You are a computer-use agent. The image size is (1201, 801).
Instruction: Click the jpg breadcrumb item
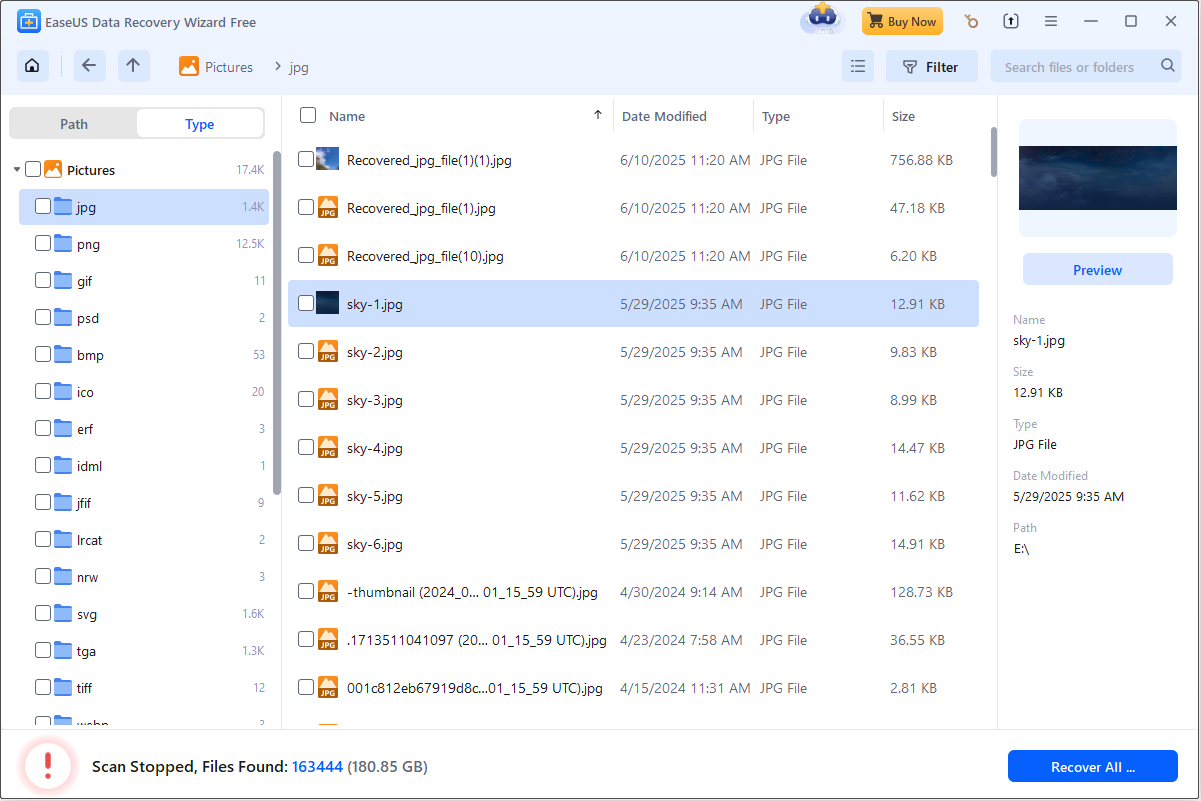299,67
